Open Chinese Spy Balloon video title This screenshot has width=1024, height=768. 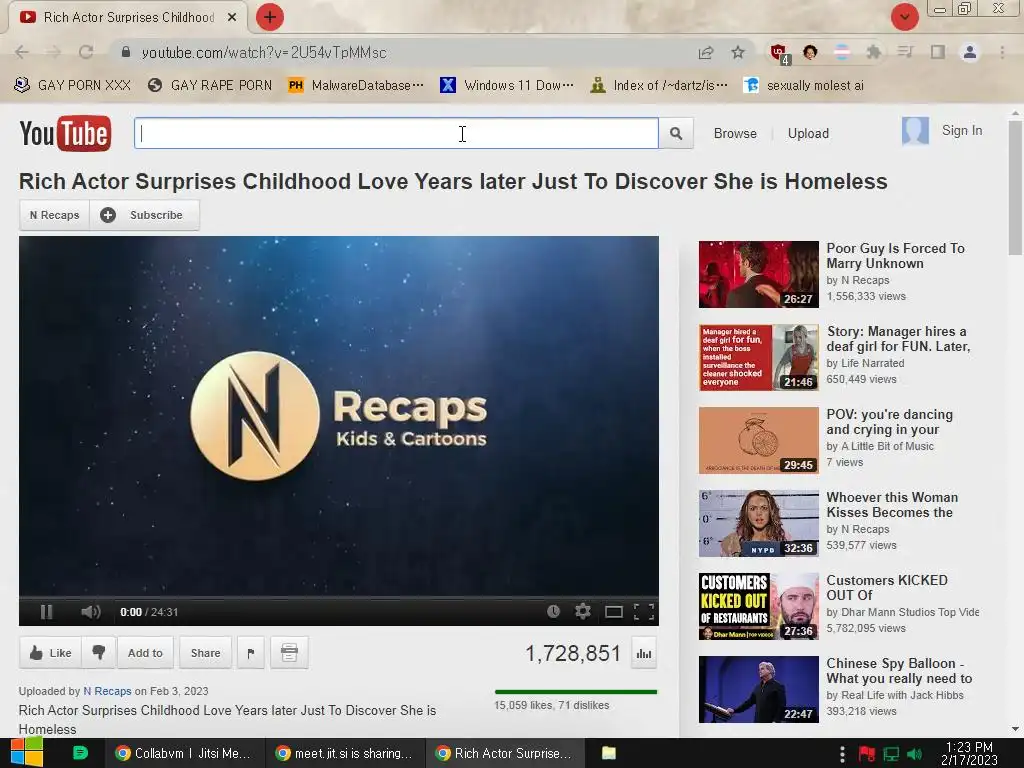click(899, 671)
